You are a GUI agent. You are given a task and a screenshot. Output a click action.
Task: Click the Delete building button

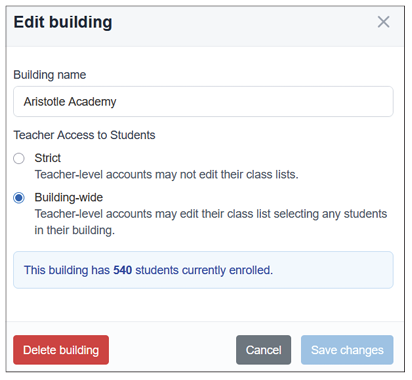(x=61, y=350)
